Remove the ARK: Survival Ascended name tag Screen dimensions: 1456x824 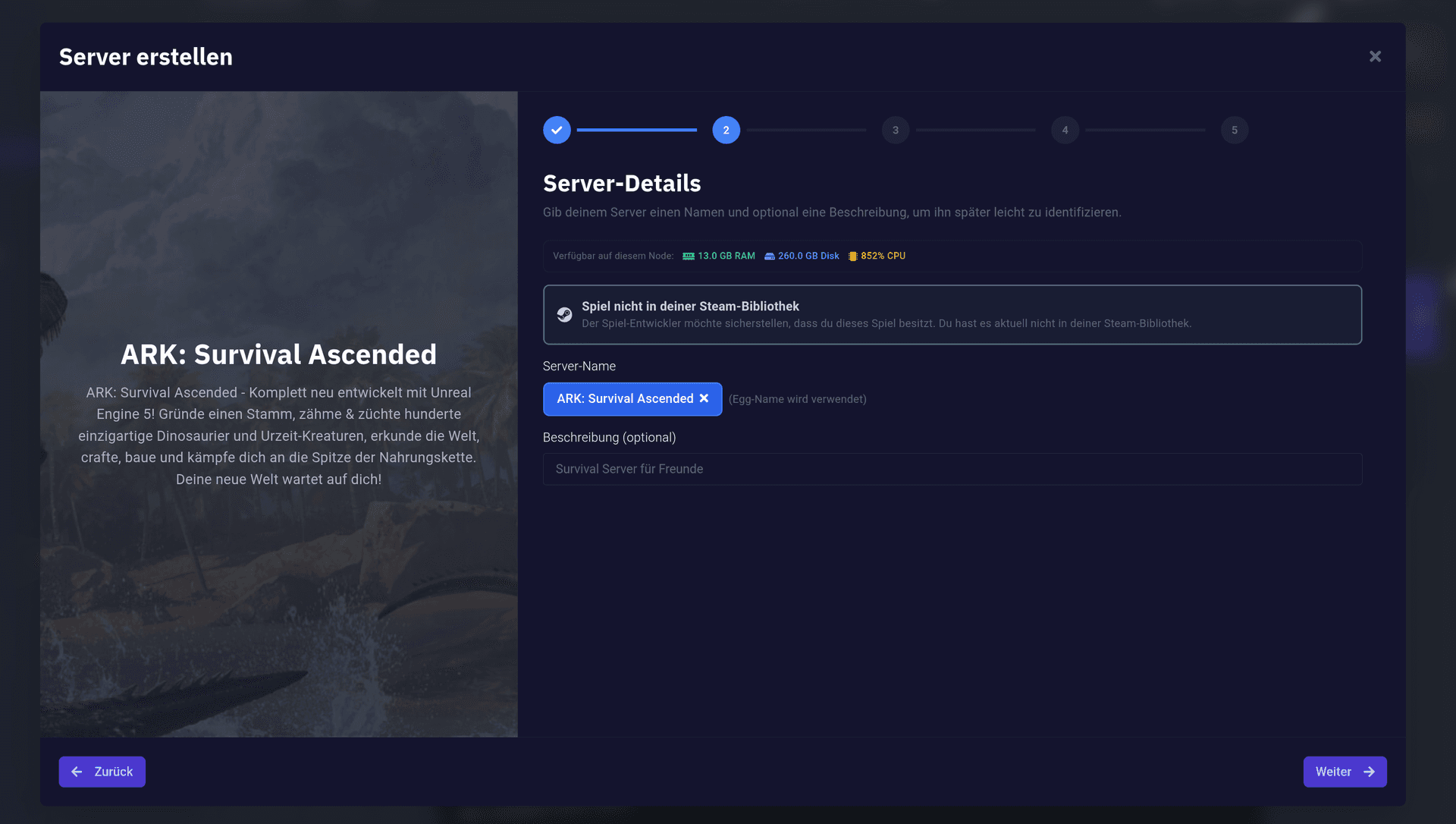704,398
